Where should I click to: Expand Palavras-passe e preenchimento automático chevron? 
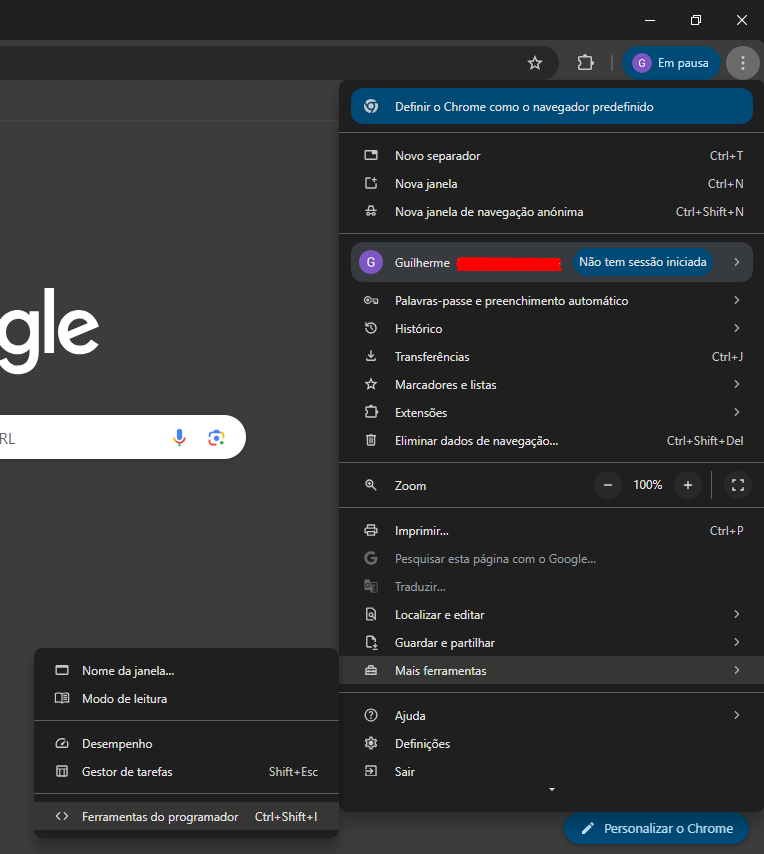click(736, 300)
